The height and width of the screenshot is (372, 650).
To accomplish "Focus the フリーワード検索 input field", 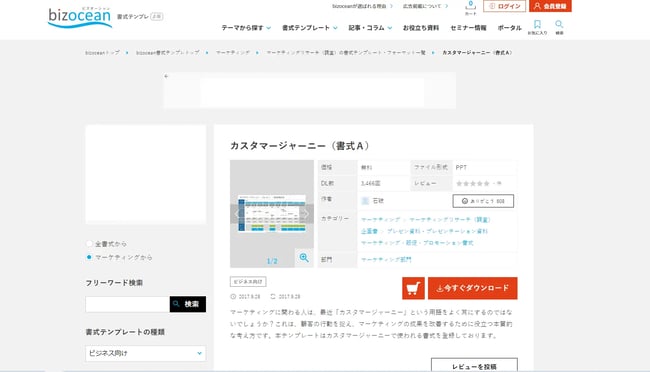I will click(128, 304).
